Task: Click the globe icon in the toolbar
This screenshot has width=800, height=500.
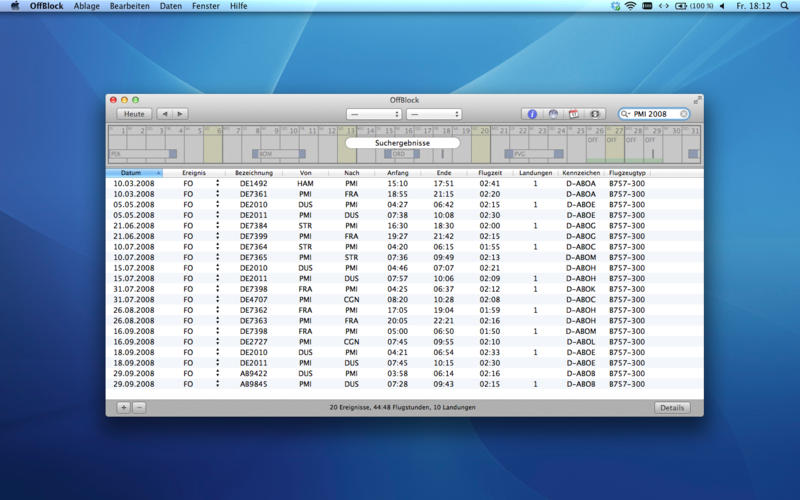Action: 553,114
